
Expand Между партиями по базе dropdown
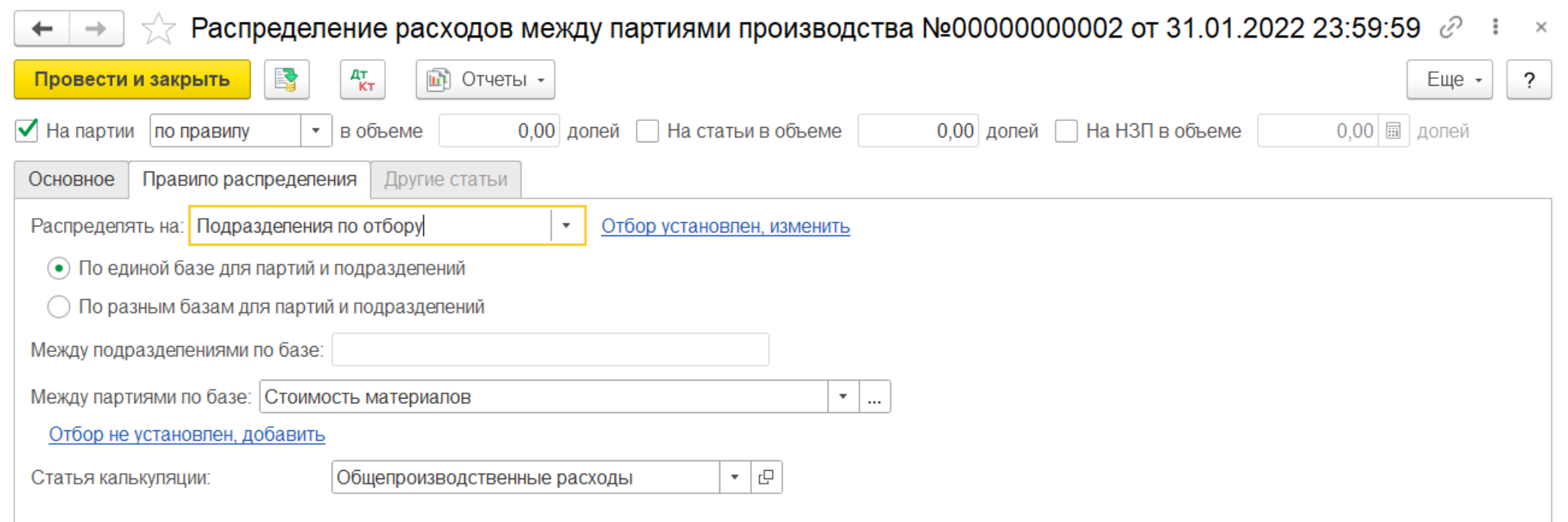pos(843,397)
